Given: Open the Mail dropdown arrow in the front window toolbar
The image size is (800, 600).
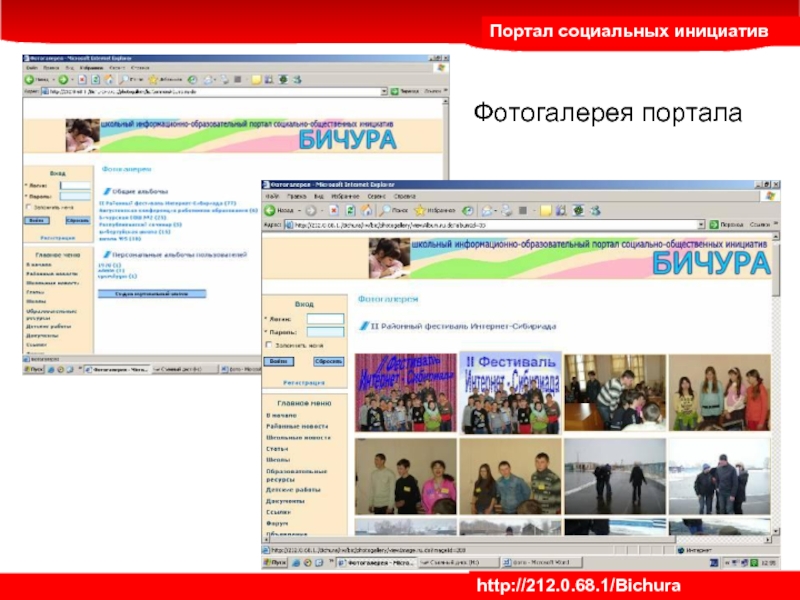Looking at the screenshot, I should point(495,211).
